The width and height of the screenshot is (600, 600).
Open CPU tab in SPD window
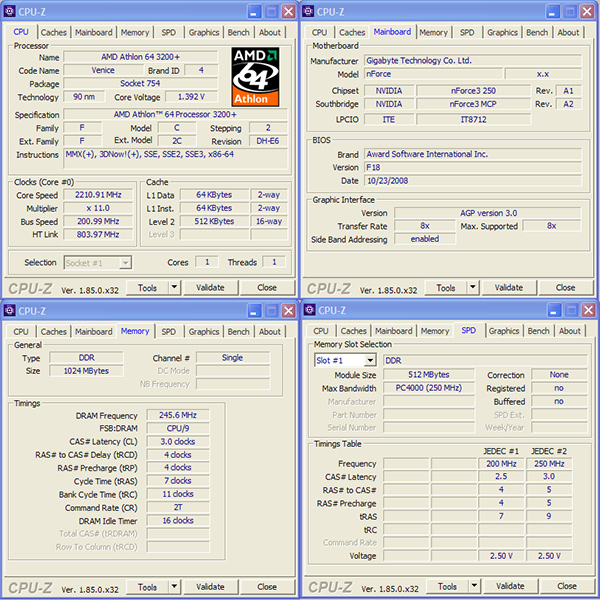321,331
